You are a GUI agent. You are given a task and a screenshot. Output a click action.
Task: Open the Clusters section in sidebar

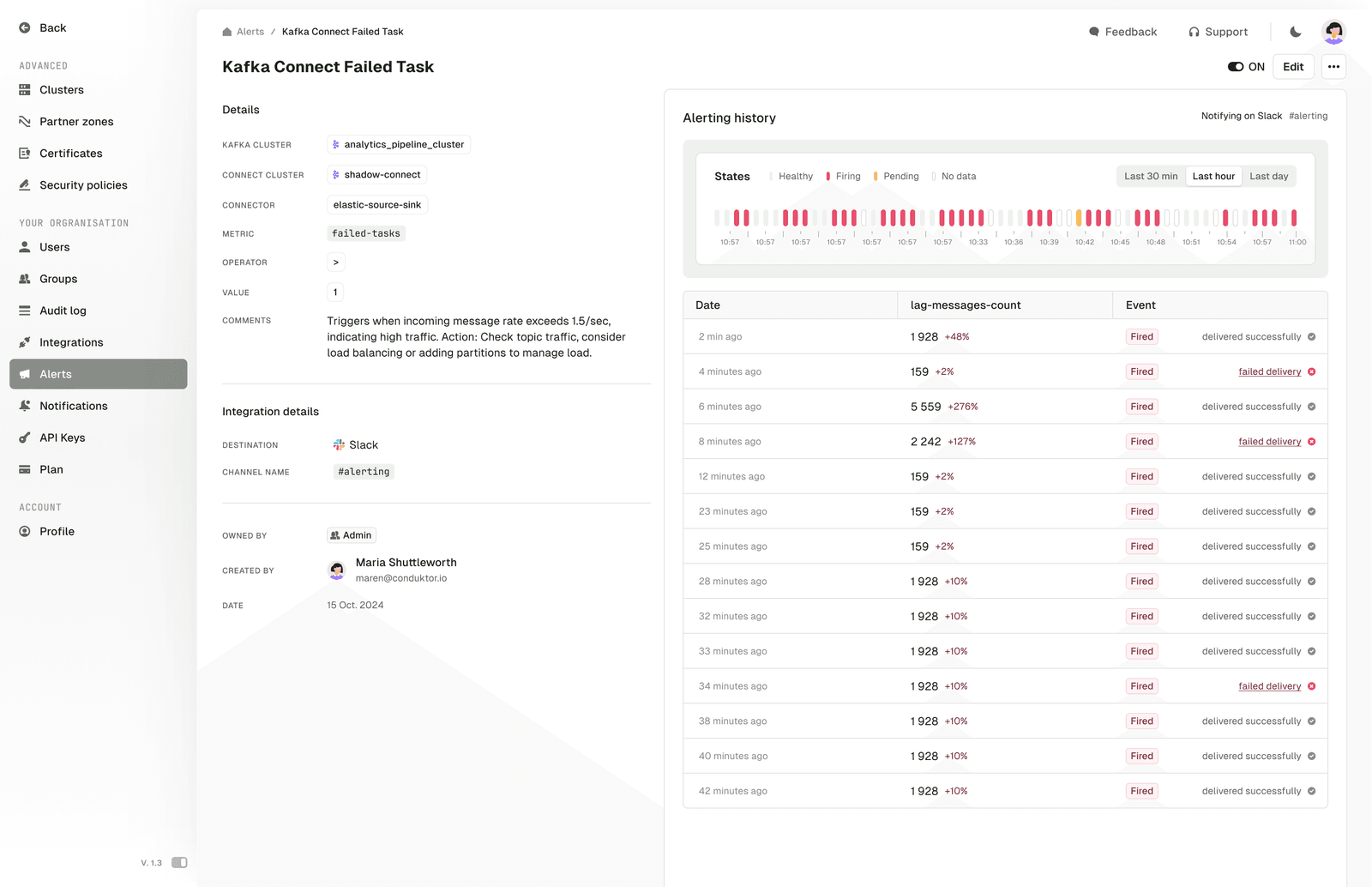pyautogui.click(x=60, y=89)
